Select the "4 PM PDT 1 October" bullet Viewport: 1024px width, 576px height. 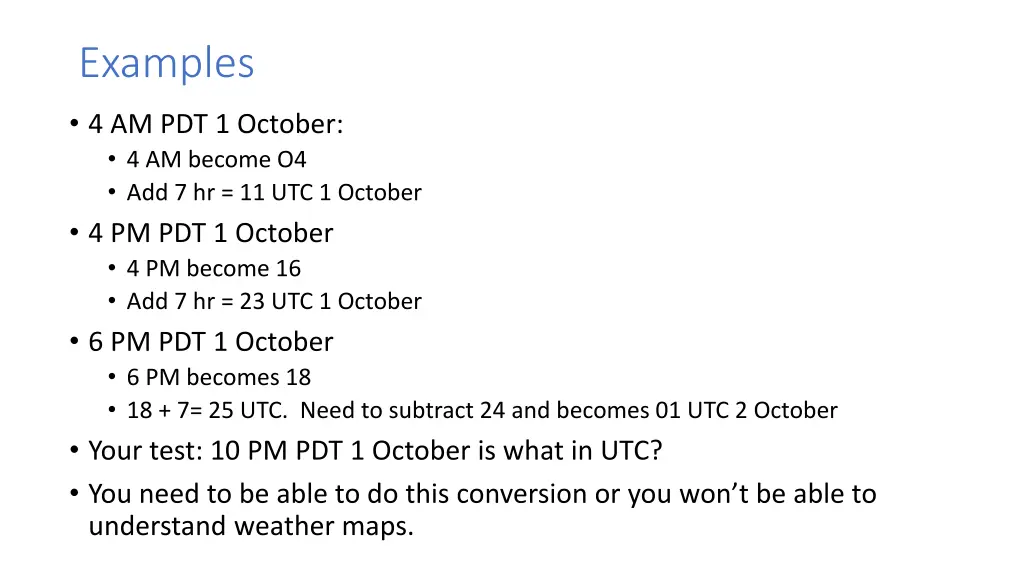click(210, 233)
